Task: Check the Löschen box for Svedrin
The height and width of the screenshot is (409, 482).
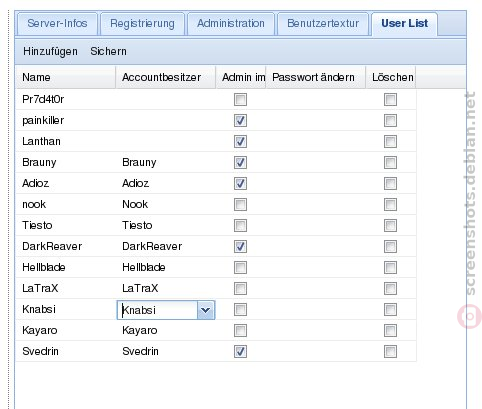Action: (x=390, y=351)
